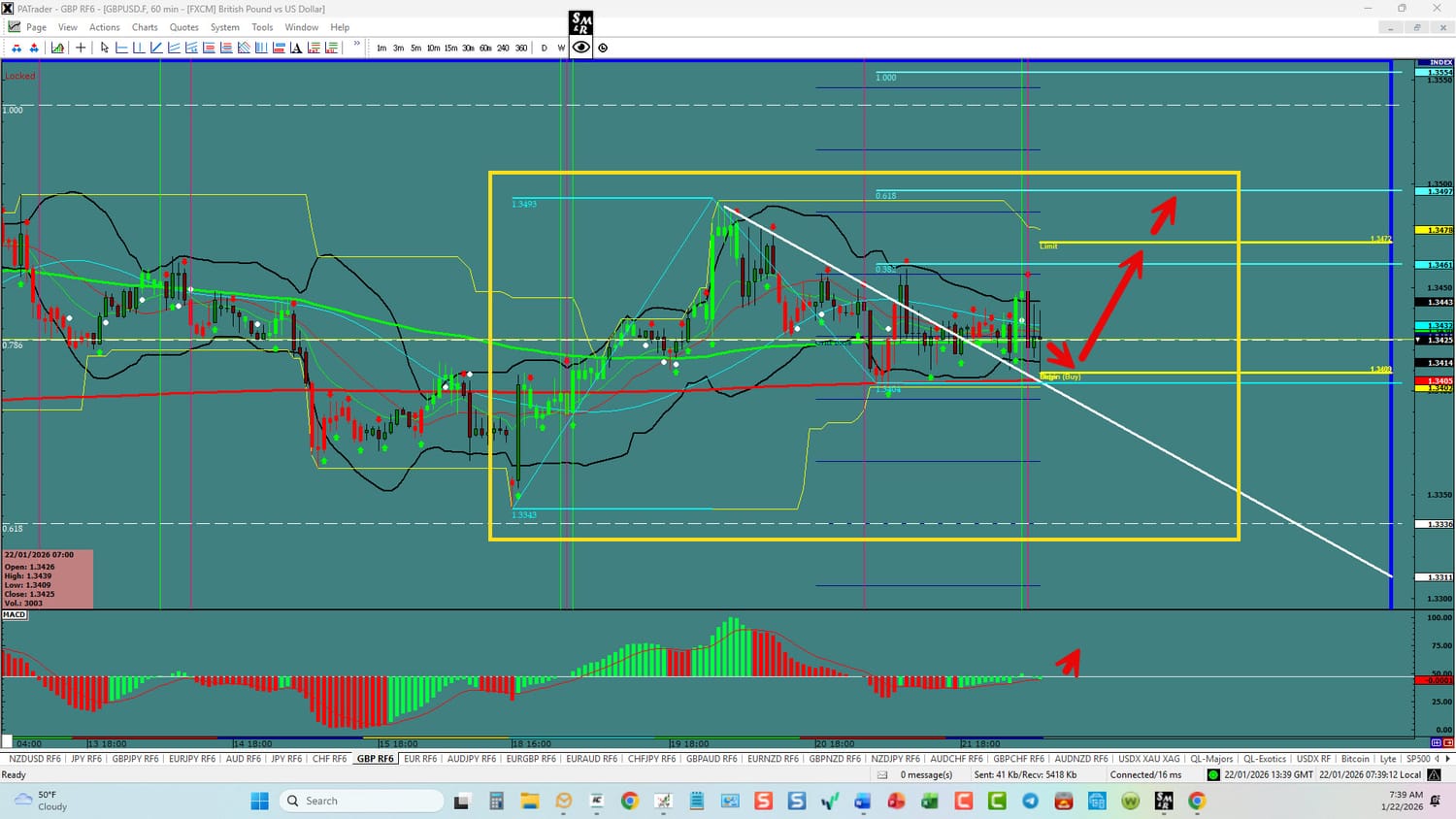The height and width of the screenshot is (819, 1456).
Task: Select the crosshair cursor tool
Action: click(81, 48)
